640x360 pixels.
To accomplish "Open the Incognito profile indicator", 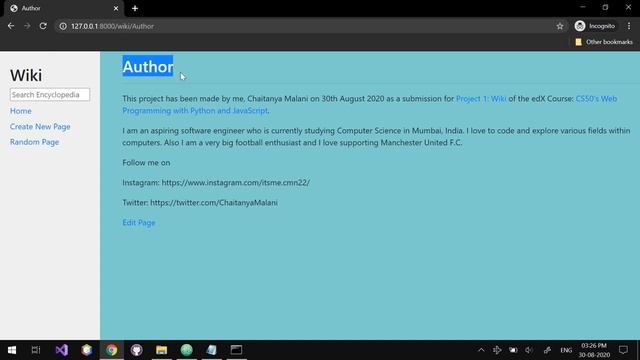I will pos(595,26).
